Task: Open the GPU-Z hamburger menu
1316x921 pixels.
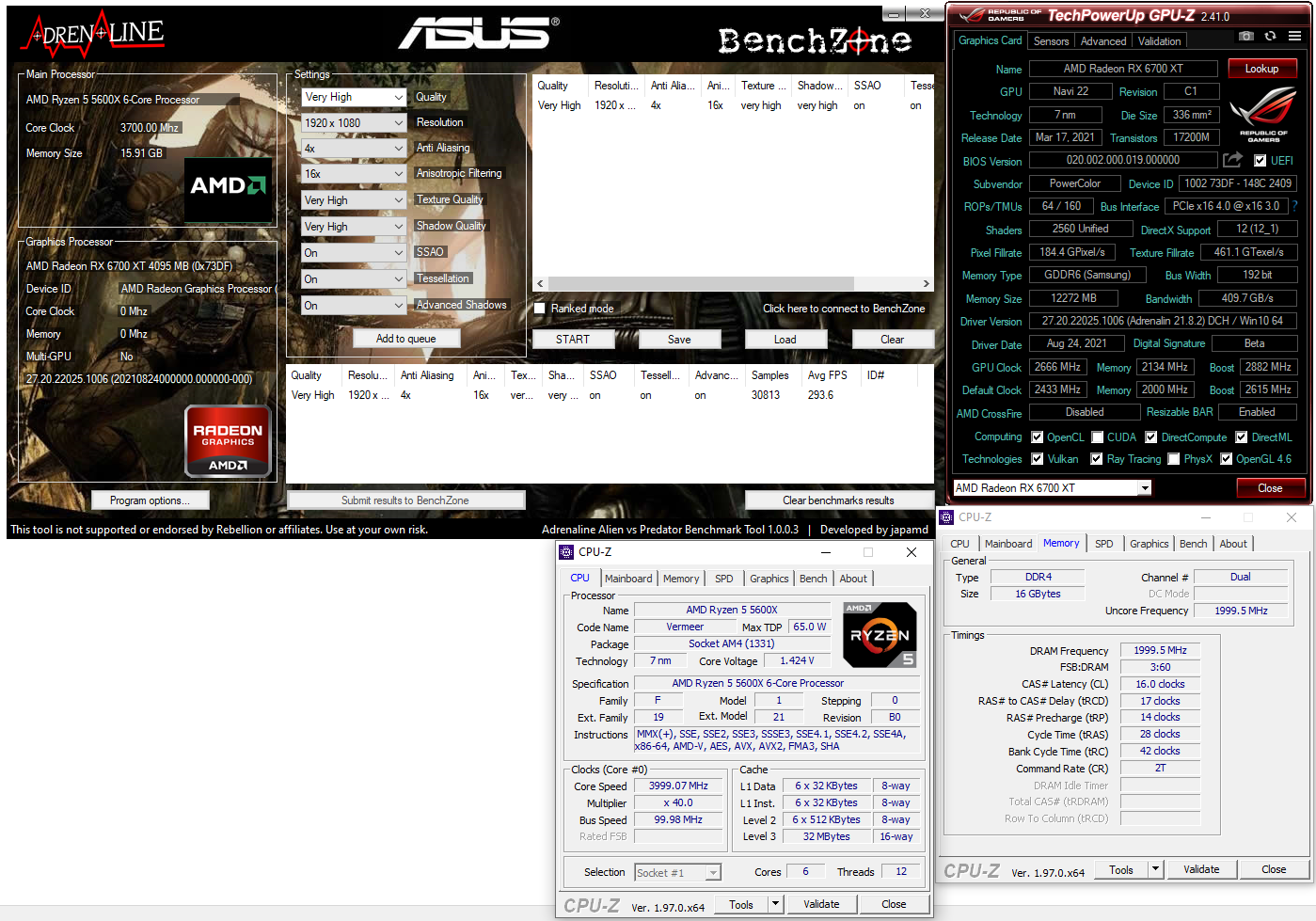Action: [x=1294, y=36]
